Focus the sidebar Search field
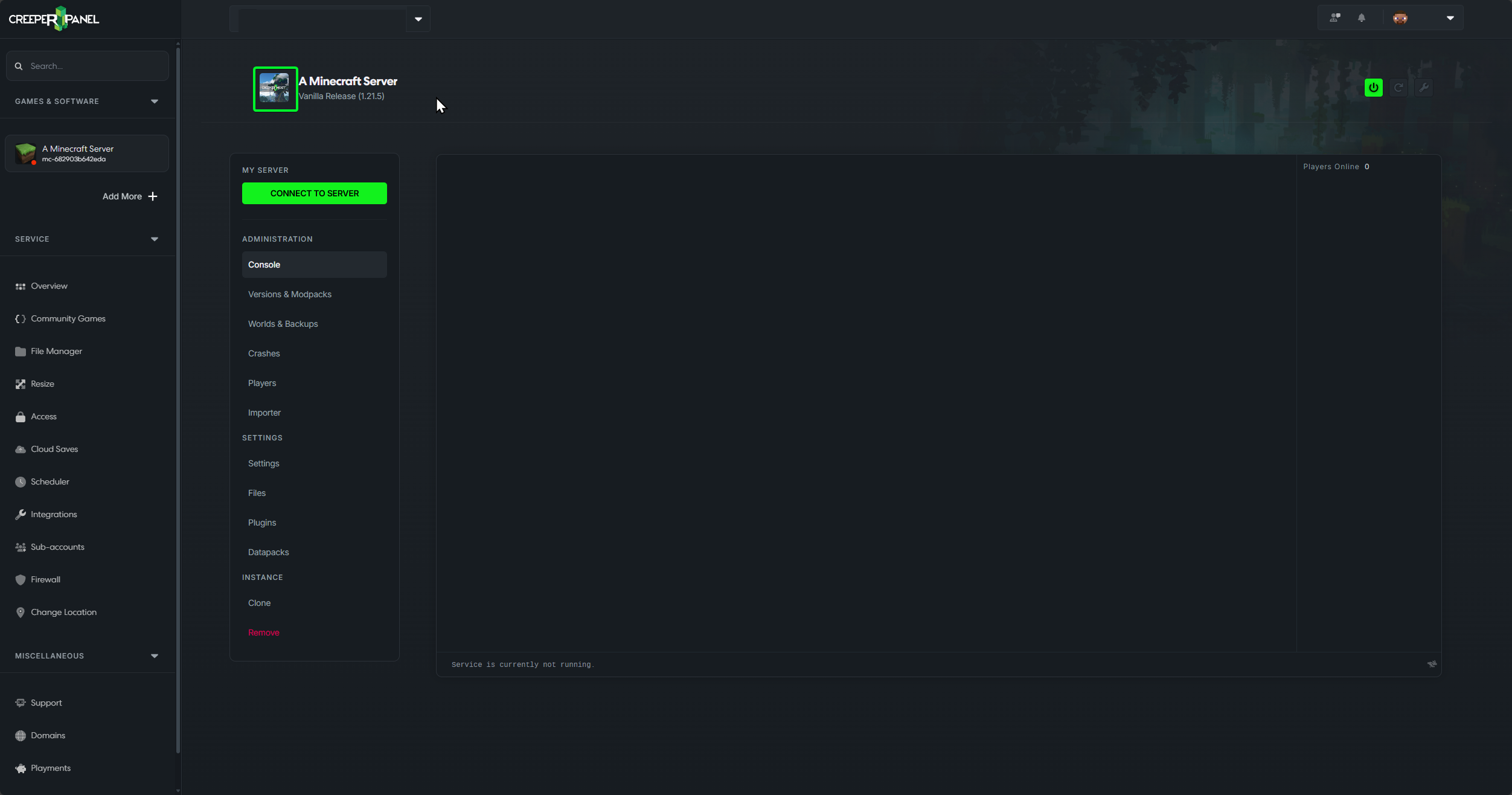Viewport: 1512px width, 795px height. point(88,66)
